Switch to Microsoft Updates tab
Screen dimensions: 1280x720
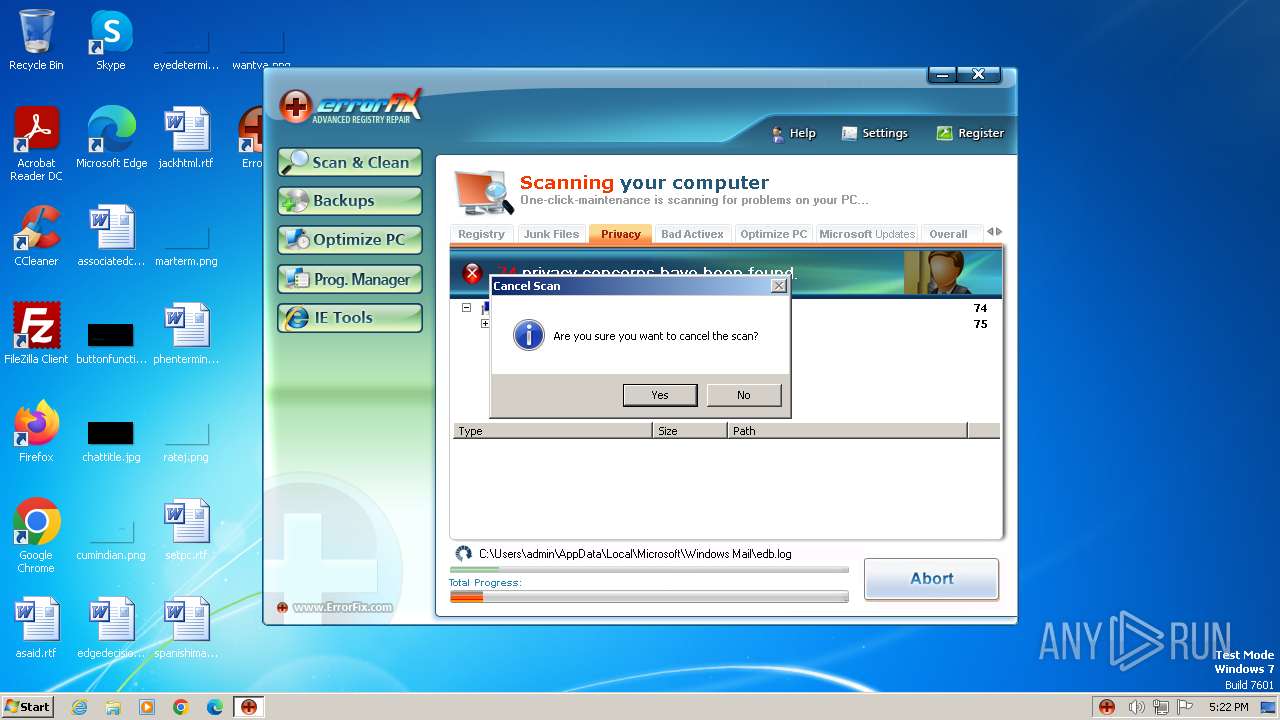866,234
